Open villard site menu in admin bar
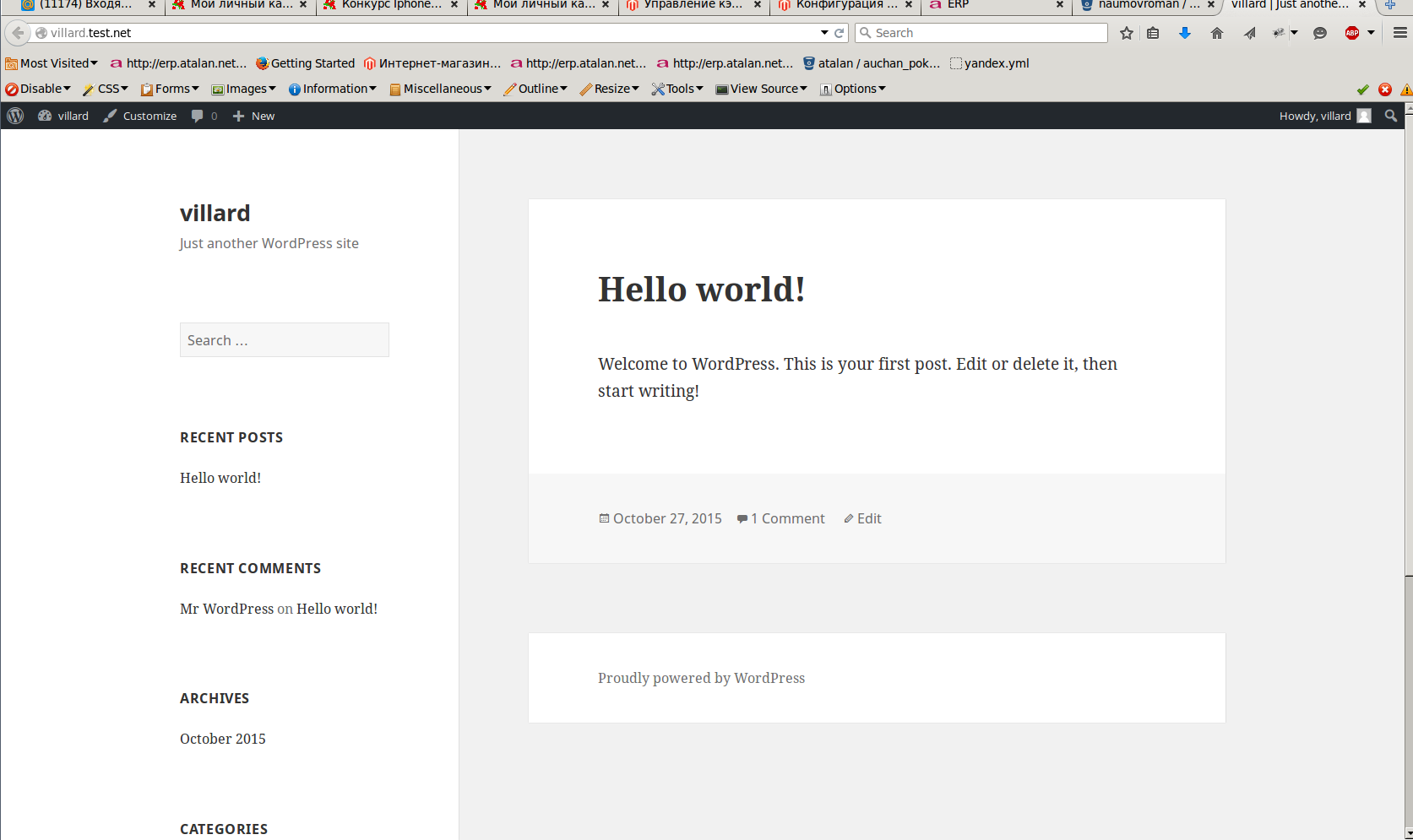The height and width of the screenshot is (840, 1413). (63, 116)
